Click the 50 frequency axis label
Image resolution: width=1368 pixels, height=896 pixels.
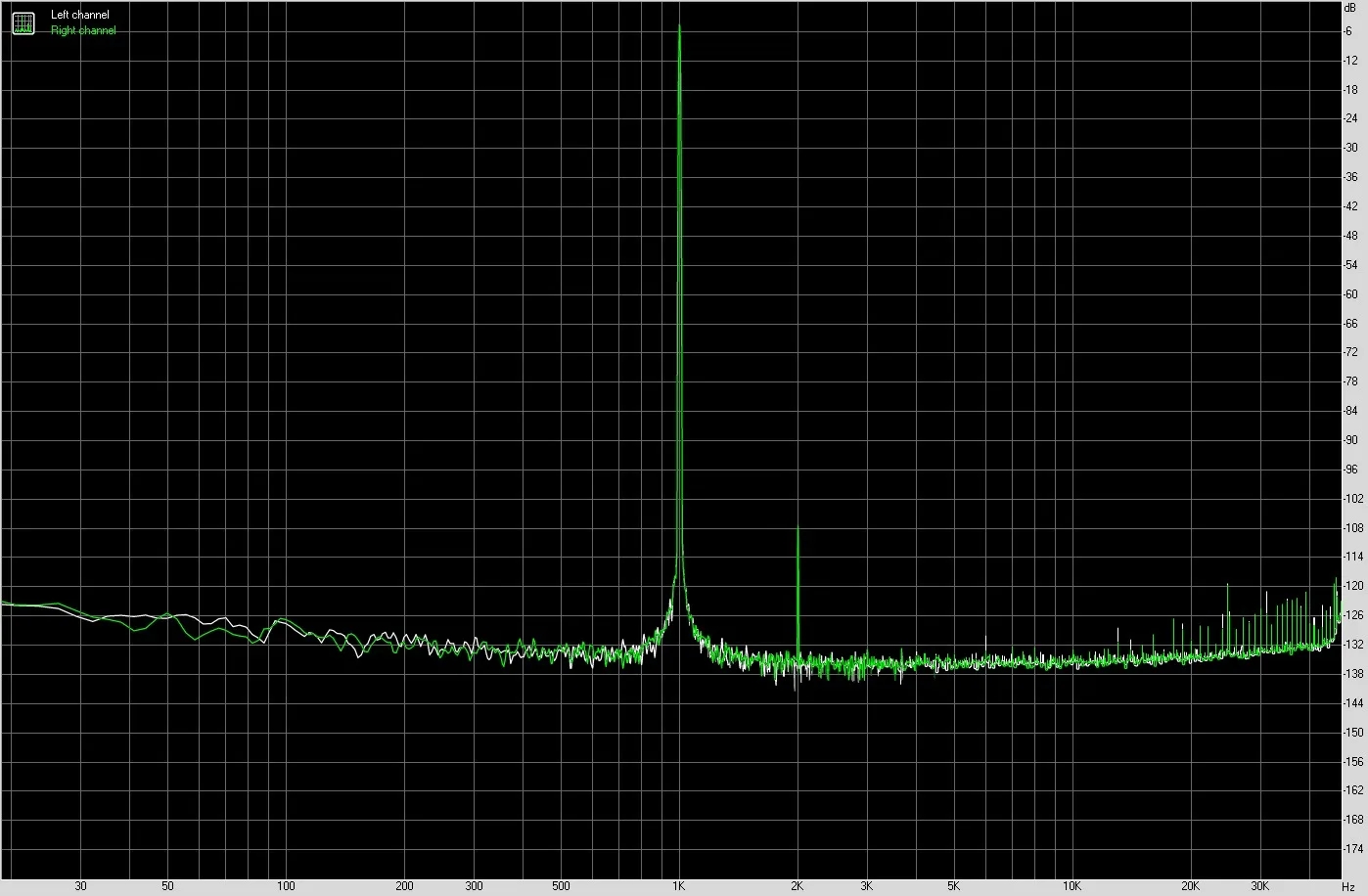(168, 886)
